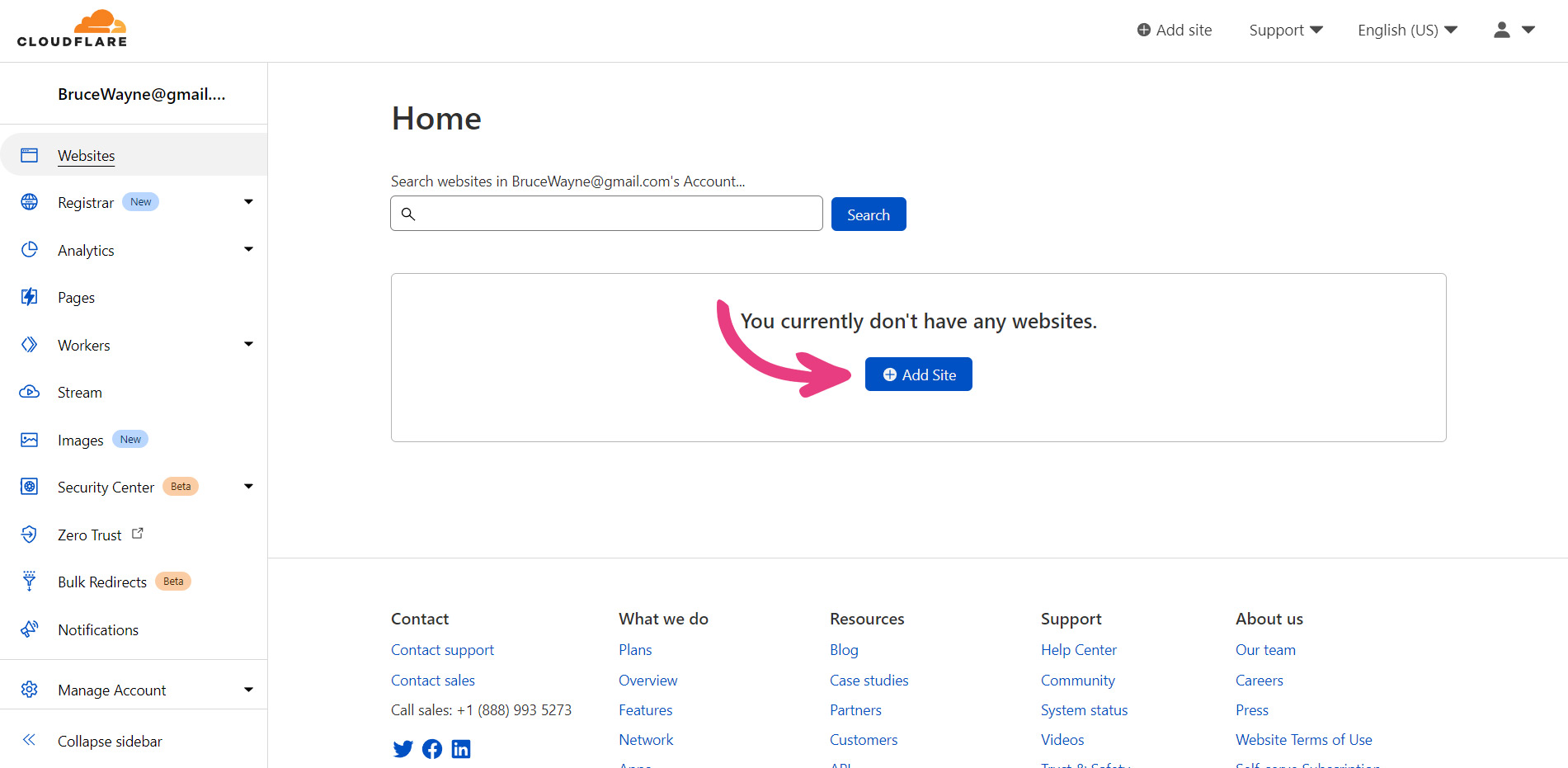Open the Case studies link
Screen dimensions: 1568x768
[x=869, y=681]
